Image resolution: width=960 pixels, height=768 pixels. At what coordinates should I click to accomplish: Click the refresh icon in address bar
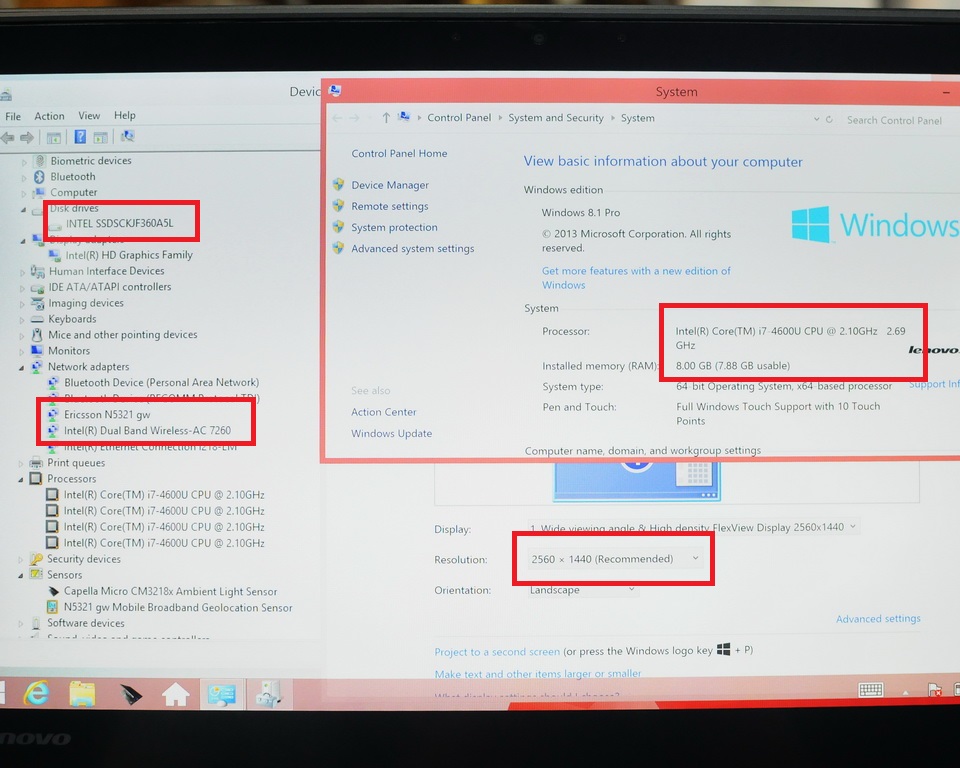830,119
